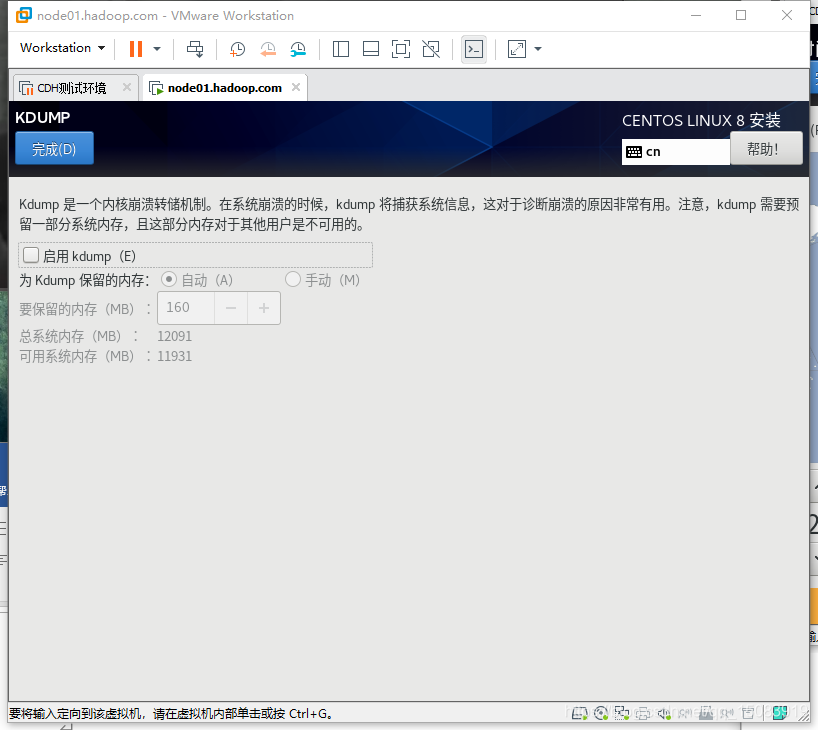Click the sound card status bar icon
This screenshot has width=818, height=730.
(664, 713)
